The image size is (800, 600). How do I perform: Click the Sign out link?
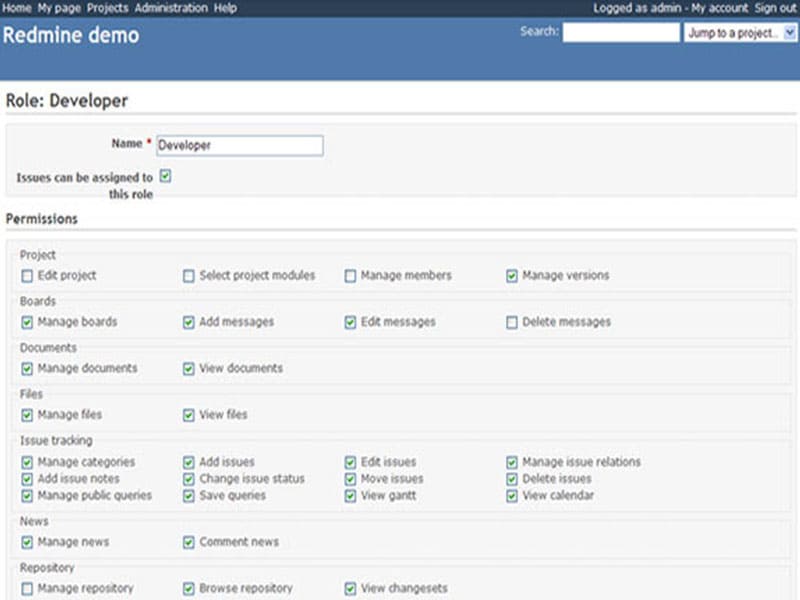coord(775,7)
